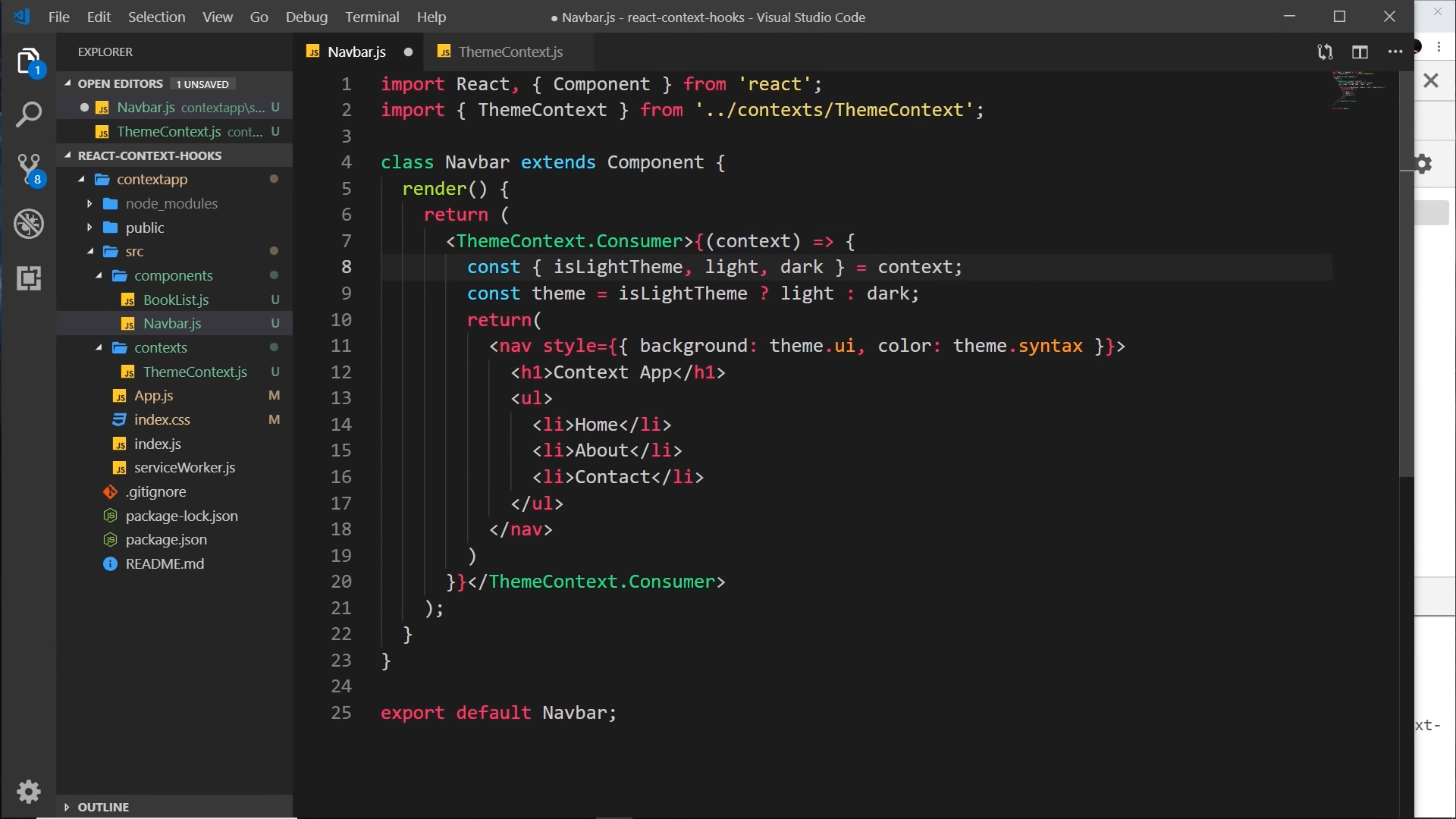Collapse the components folder
This screenshot has height=819, width=1456.
[x=173, y=275]
